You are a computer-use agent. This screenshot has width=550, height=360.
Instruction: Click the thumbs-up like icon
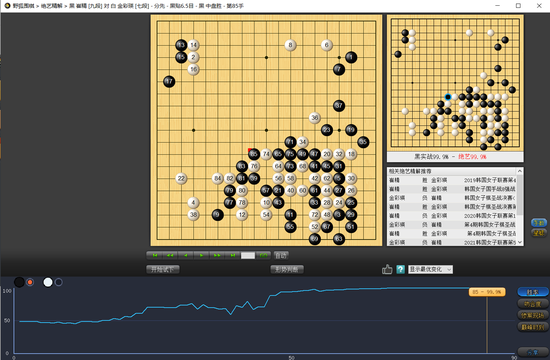click(x=387, y=269)
